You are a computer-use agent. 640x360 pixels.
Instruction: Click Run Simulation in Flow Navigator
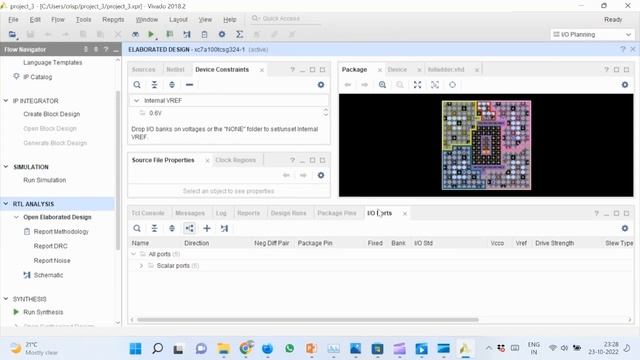(44, 180)
